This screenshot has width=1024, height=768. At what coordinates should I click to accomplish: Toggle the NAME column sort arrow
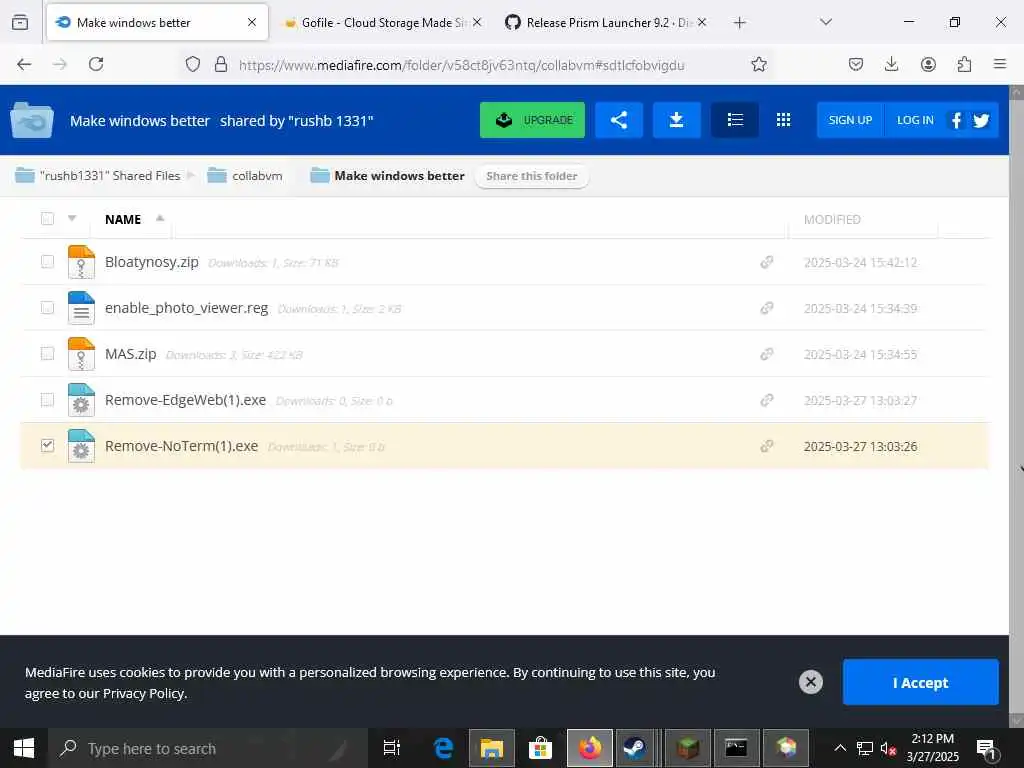coord(160,218)
